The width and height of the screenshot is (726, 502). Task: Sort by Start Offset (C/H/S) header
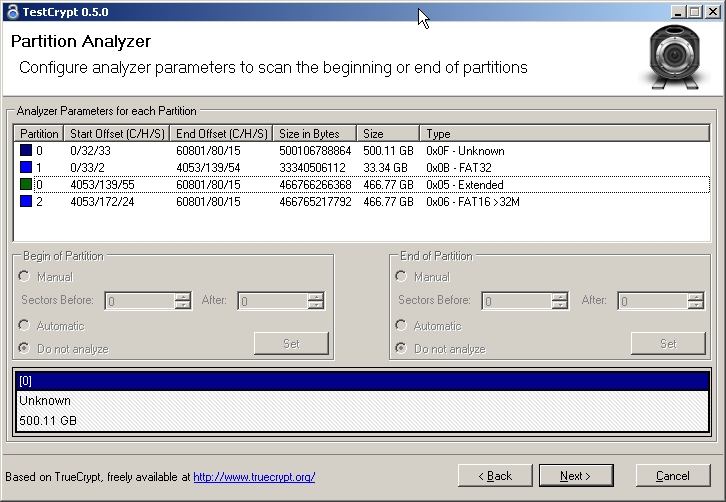117,134
